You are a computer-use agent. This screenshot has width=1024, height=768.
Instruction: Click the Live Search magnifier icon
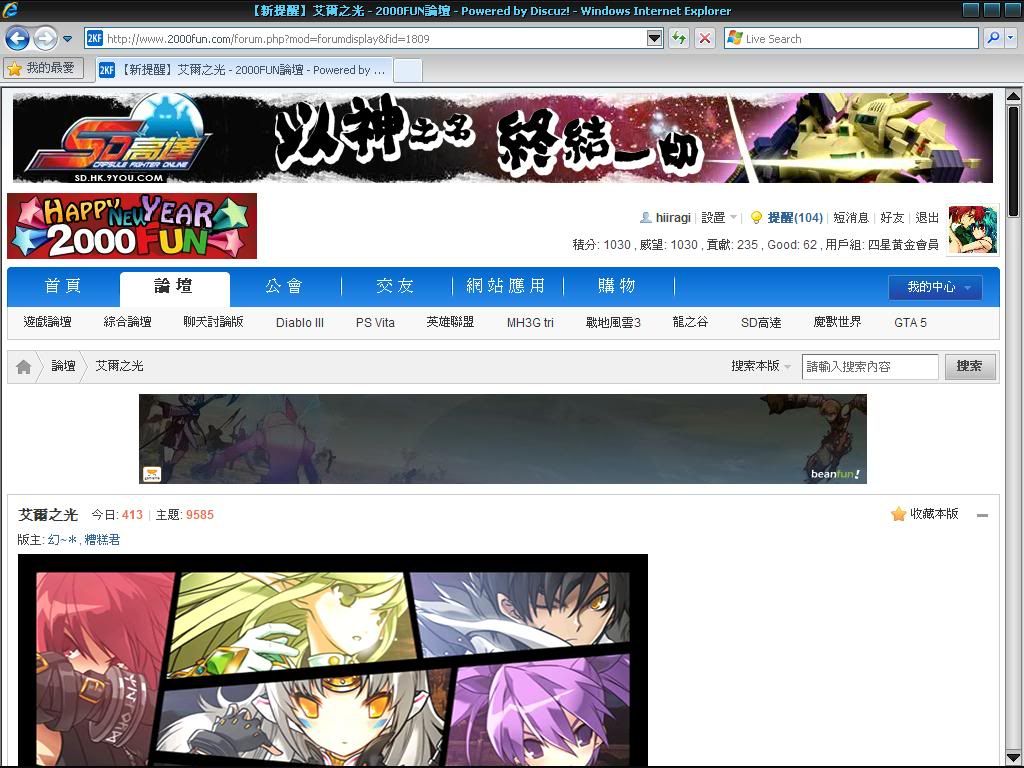coord(992,38)
